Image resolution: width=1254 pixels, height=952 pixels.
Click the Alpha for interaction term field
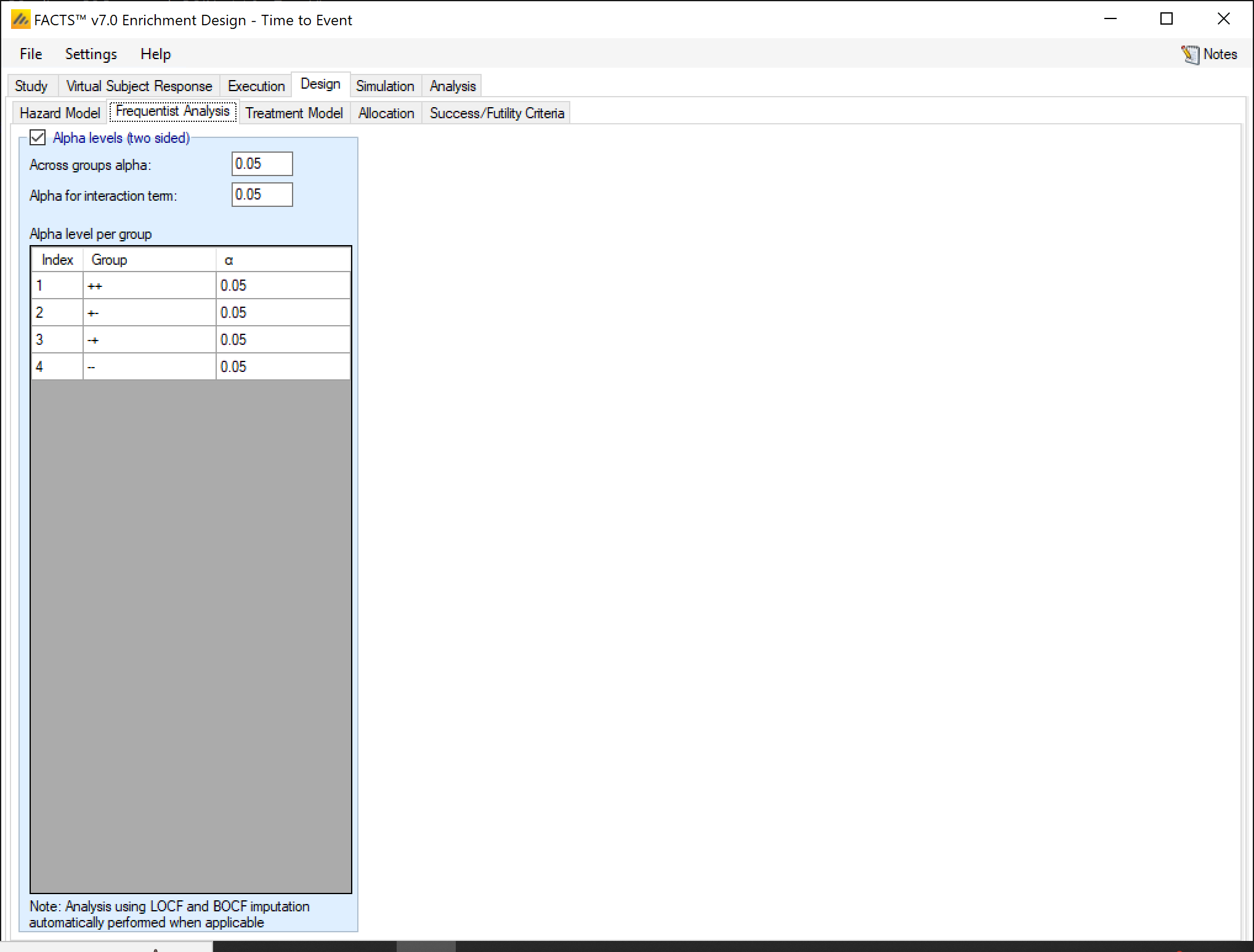pyautogui.click(x=262, y=195)
